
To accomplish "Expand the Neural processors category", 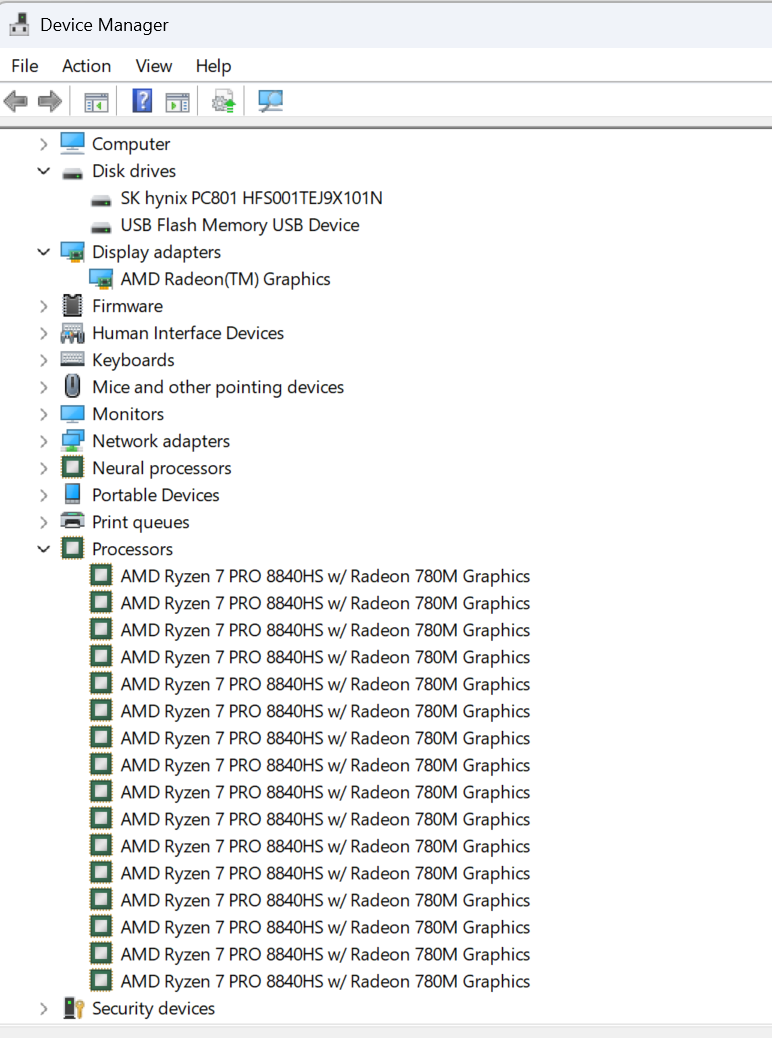I will pos(43,468).
